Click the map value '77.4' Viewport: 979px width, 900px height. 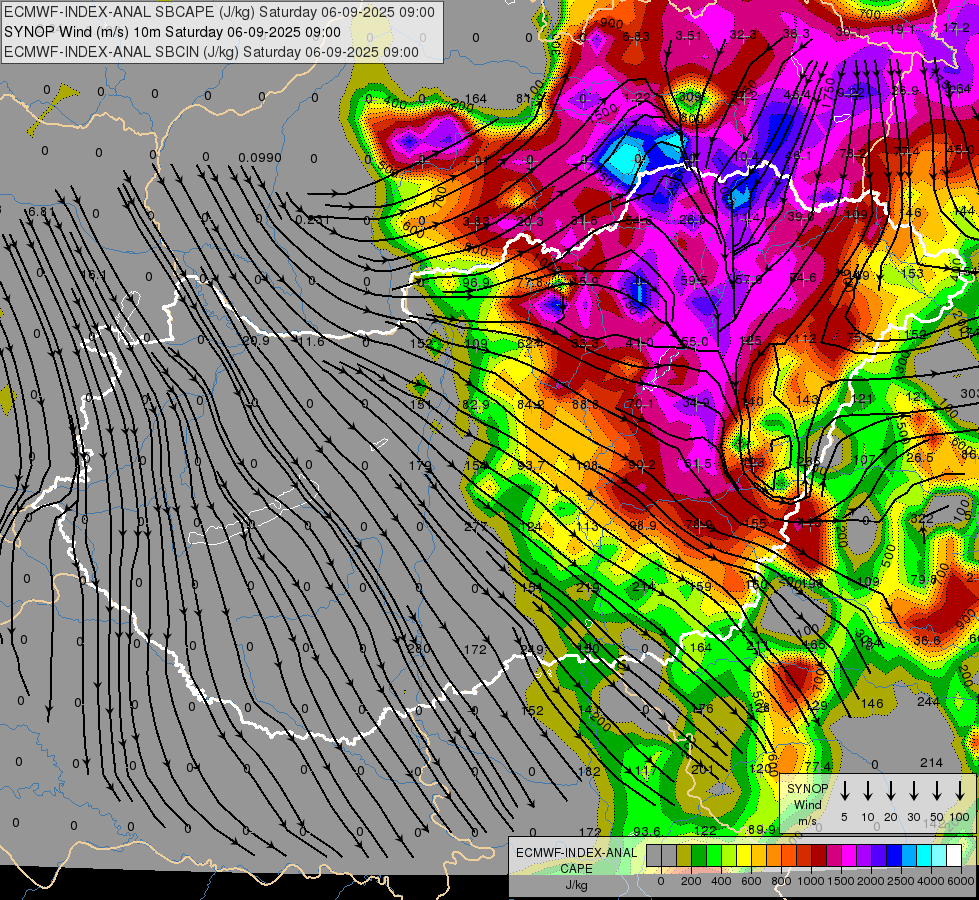click(x=818, y=766)
